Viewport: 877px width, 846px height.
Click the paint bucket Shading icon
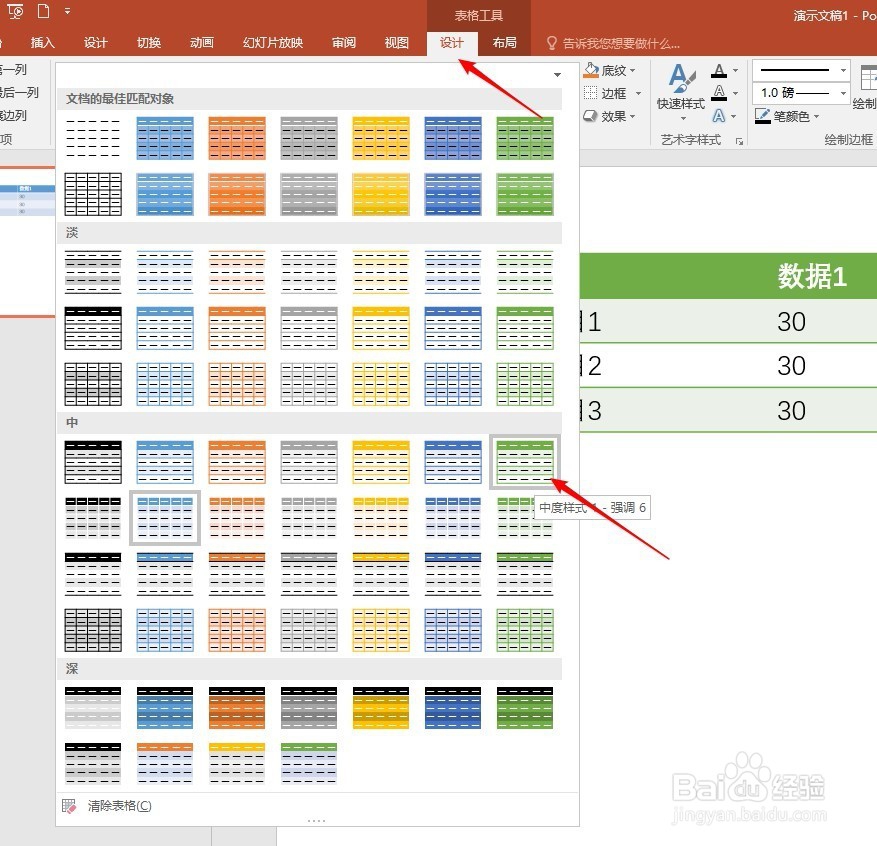coord(591,70)
